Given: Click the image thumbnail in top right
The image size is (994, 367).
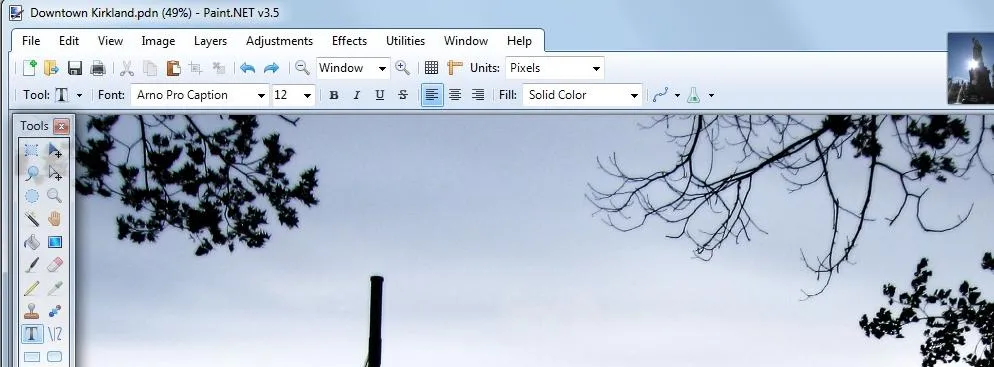Looking at the screenshot, I should click(x=971, y=68).
